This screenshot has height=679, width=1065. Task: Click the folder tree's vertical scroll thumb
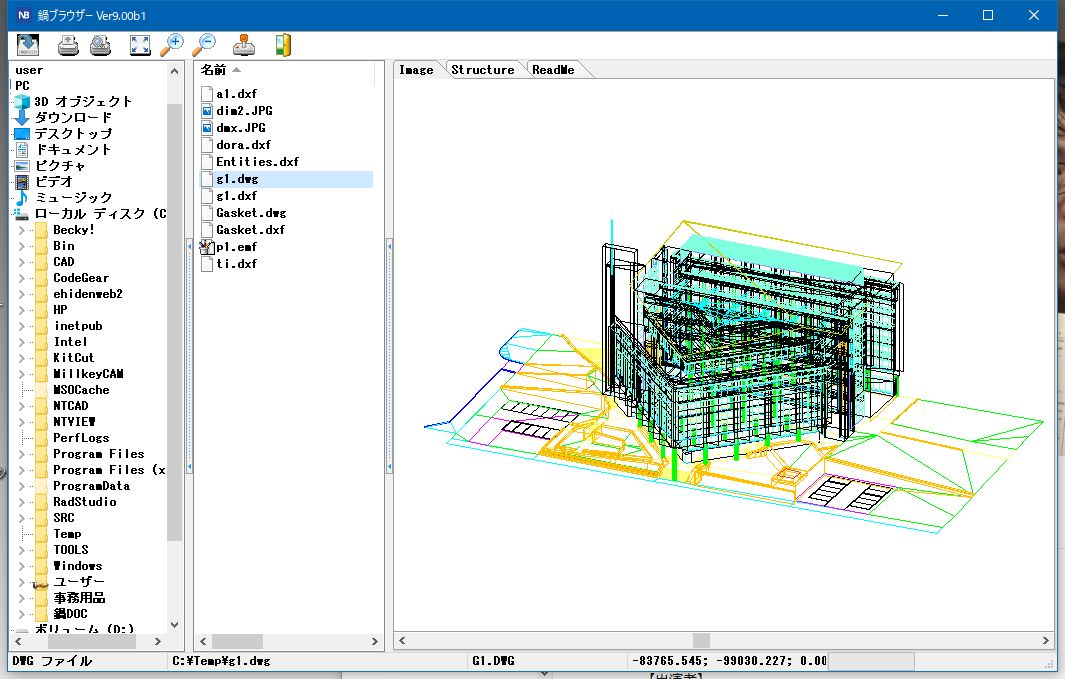click(x=175, y=323)
